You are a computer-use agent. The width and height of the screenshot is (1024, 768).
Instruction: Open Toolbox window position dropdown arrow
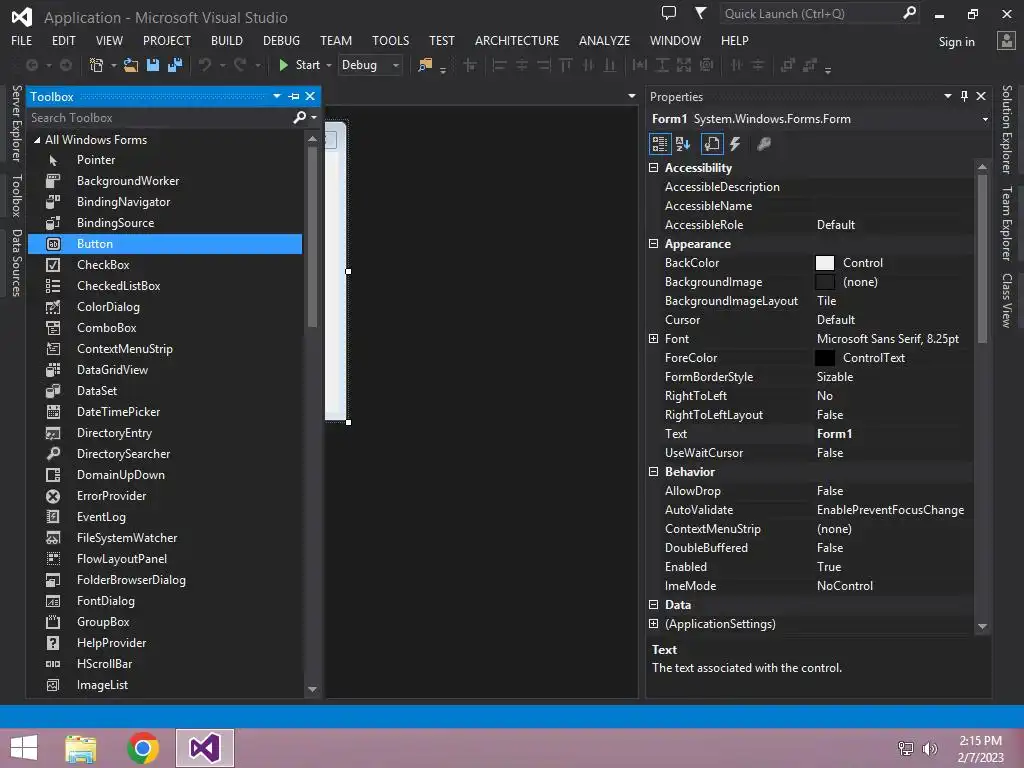[x=277, y=97]
